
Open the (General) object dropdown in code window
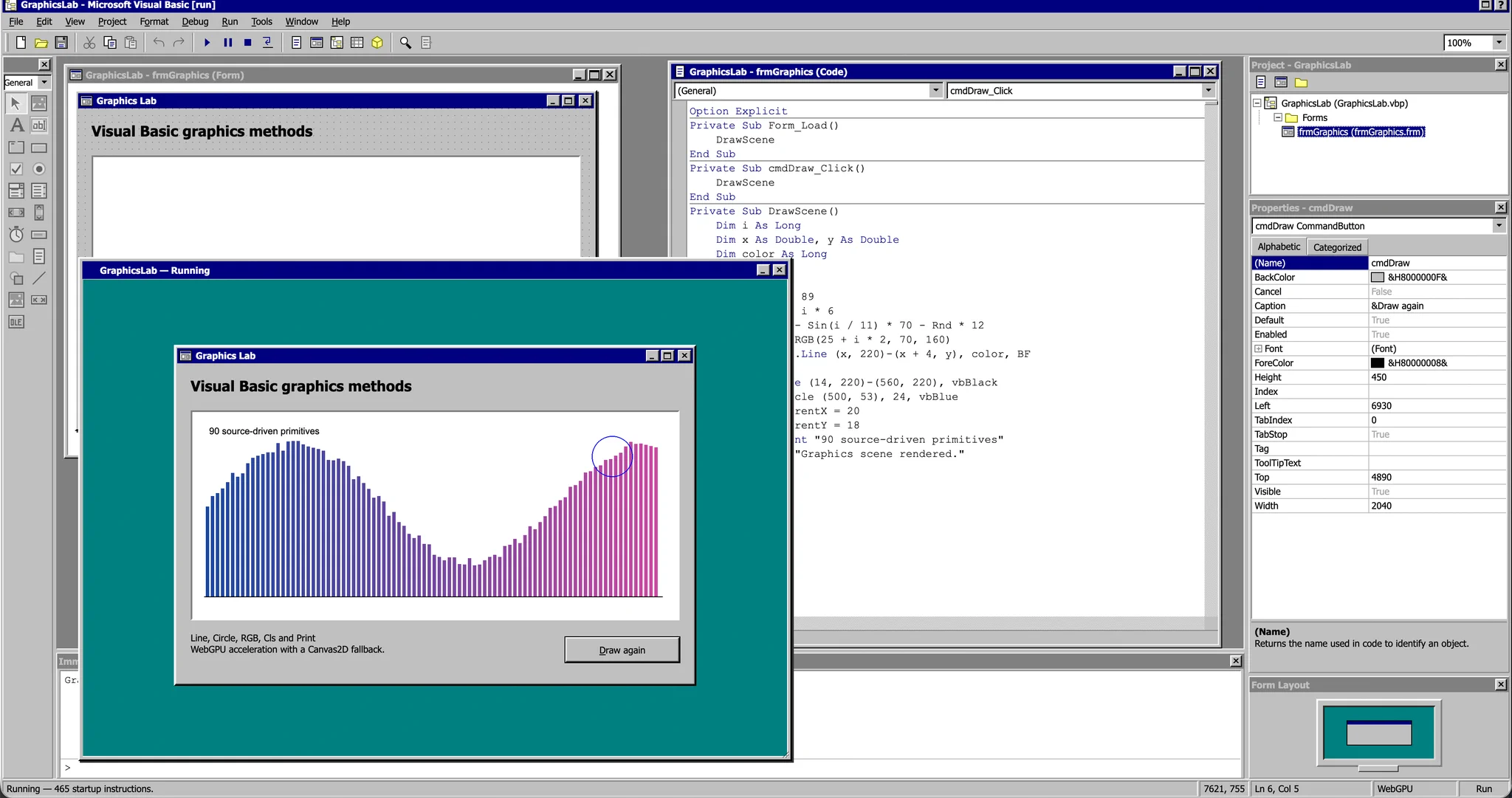tap(935, 91)
